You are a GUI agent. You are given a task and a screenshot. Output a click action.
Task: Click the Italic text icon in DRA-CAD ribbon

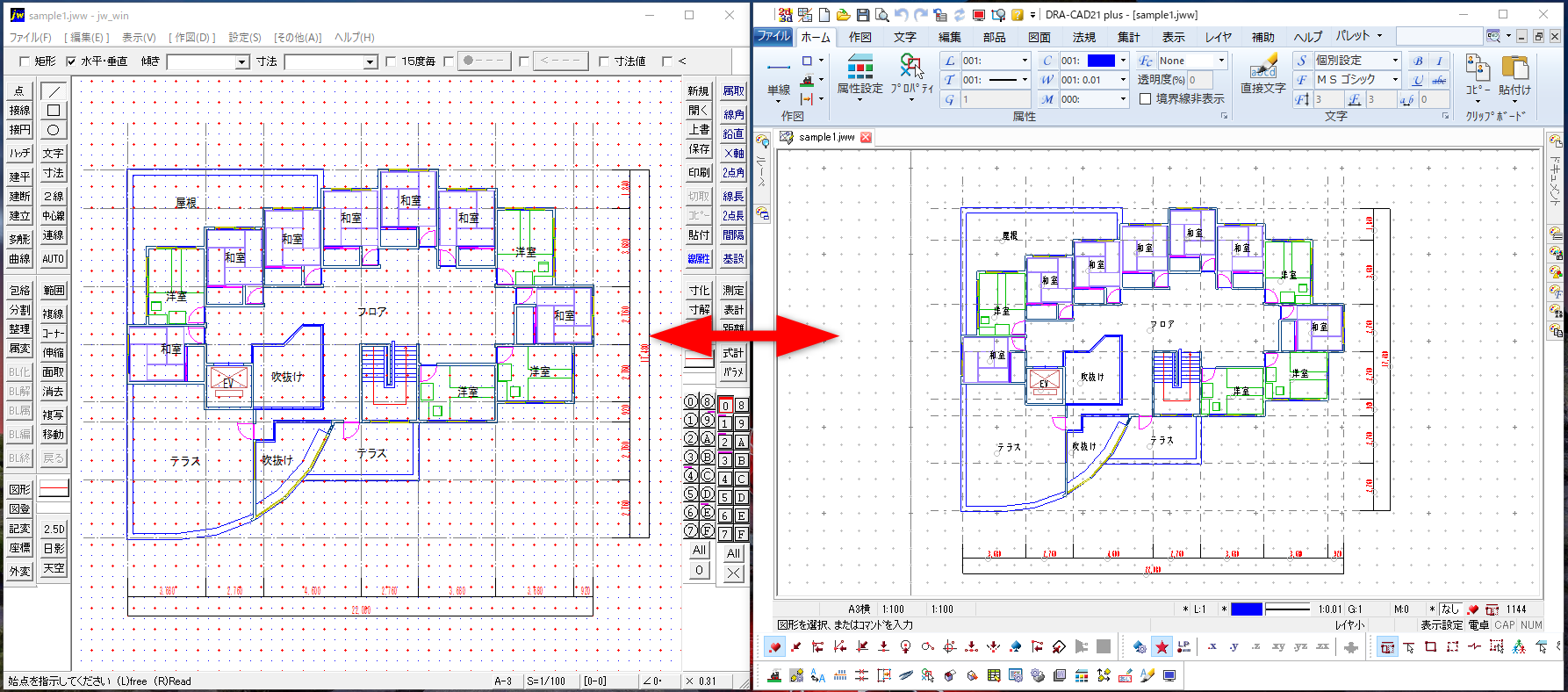pyautogui.click(x=1439, y=61)
